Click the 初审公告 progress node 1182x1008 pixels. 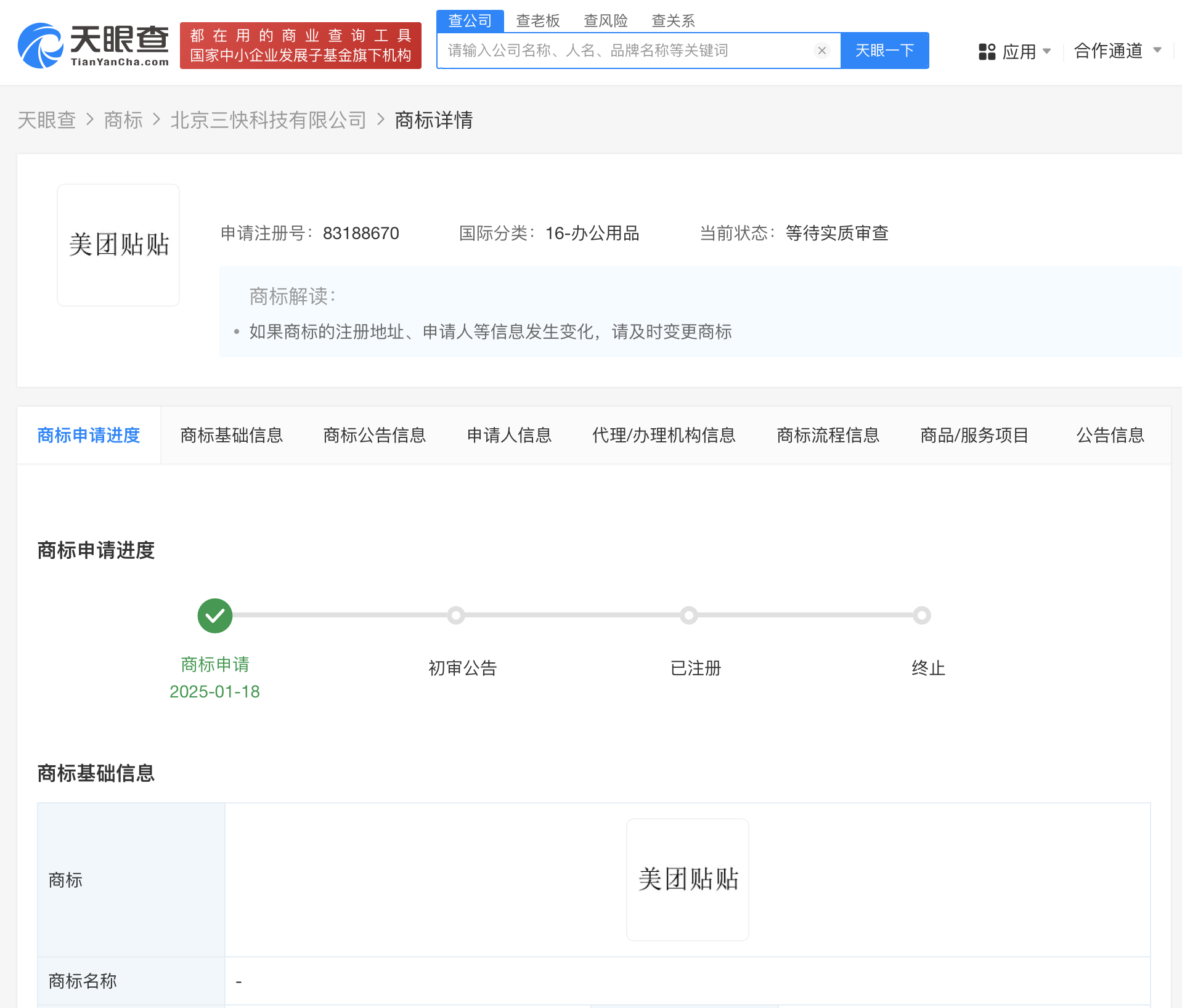(x=456, y=615)
